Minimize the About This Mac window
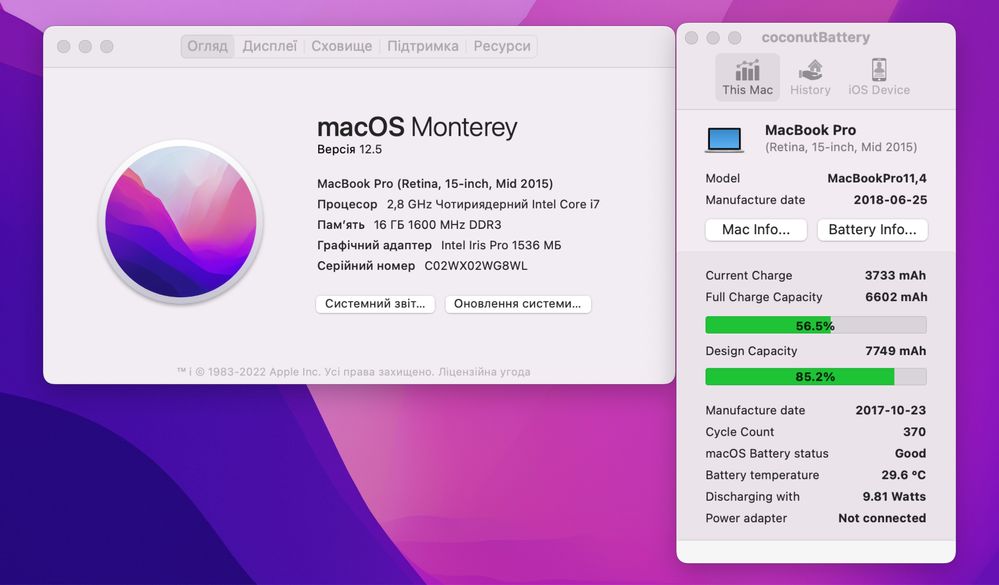The height and width of the screenshot is (585, 999). point(85,47)
